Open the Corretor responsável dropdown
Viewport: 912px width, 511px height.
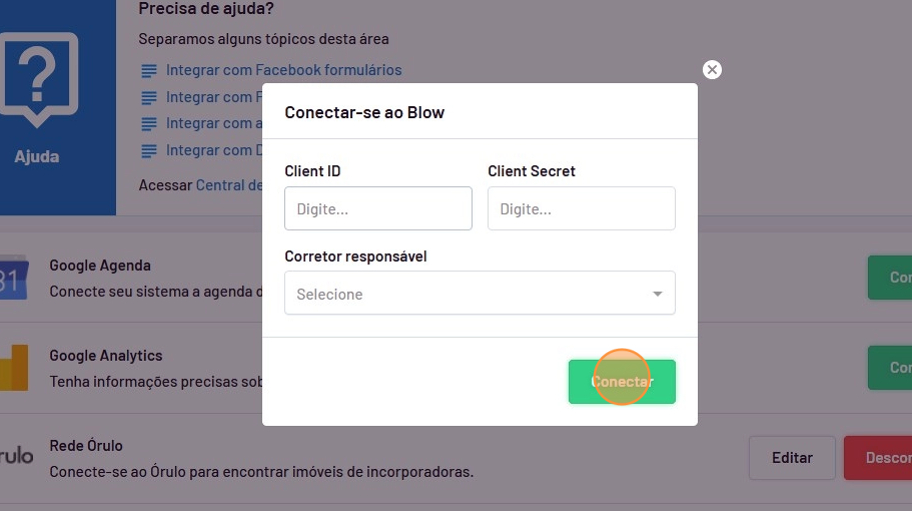[x=470, y=294]
